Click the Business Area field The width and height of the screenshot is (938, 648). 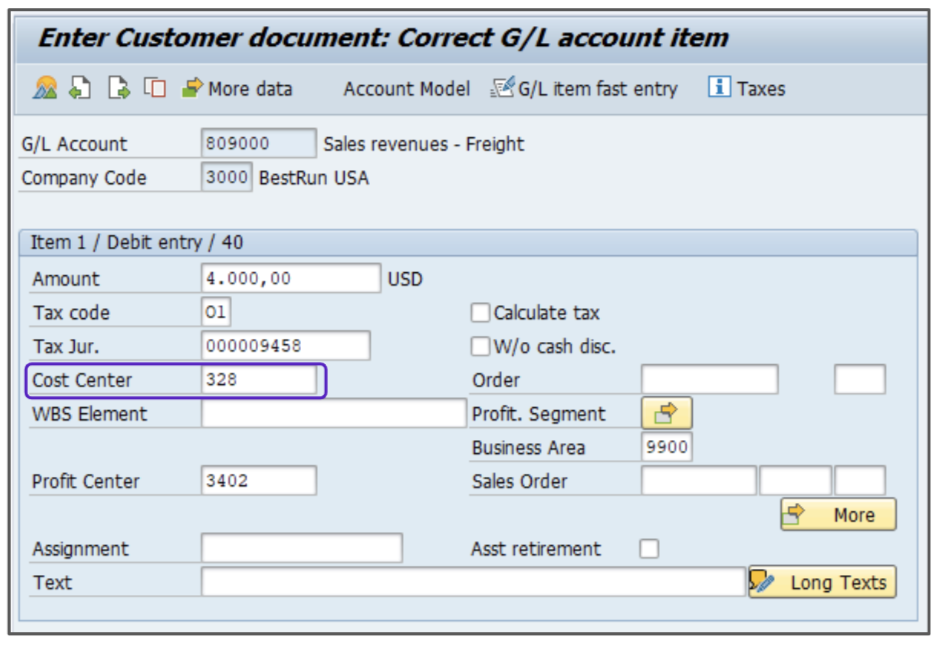click(x=666, y=447)
